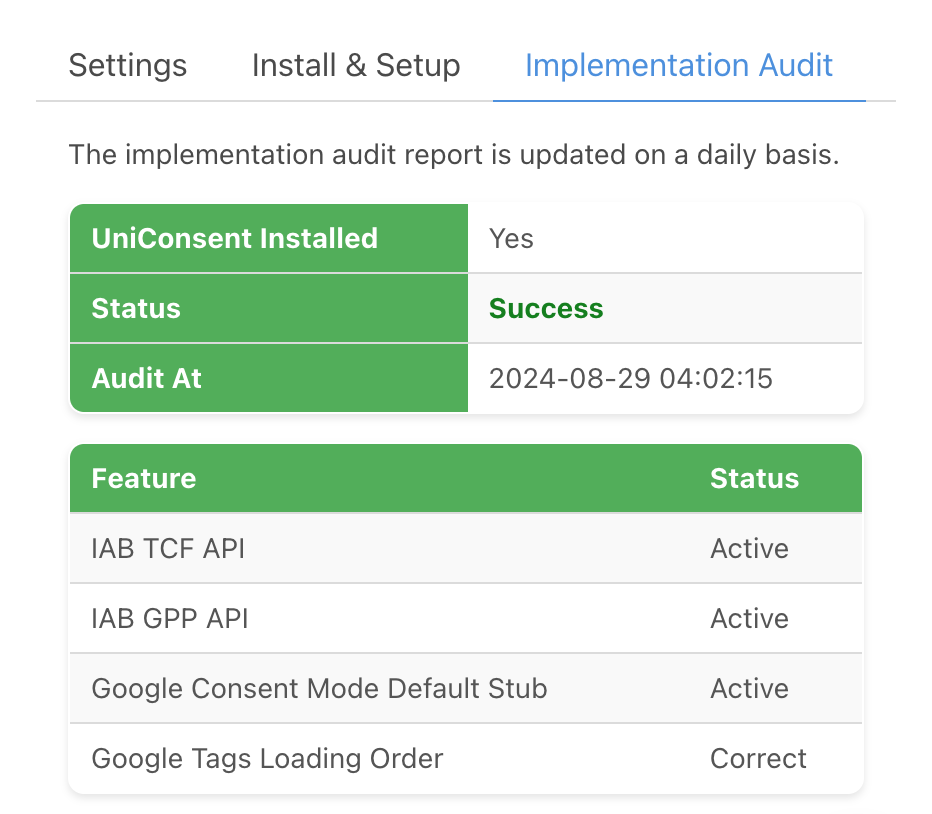Image resolution: width=932 pixels, height=814 pixels.
Task: Select the Google Tags Loading Order row
Action: coord(267,758)
